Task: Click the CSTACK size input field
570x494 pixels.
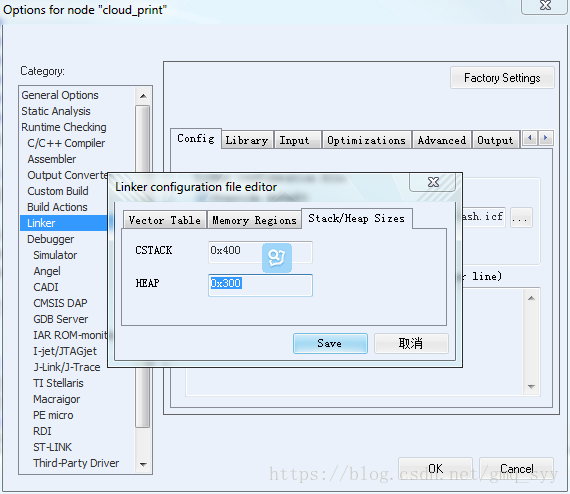Action: 260,252
